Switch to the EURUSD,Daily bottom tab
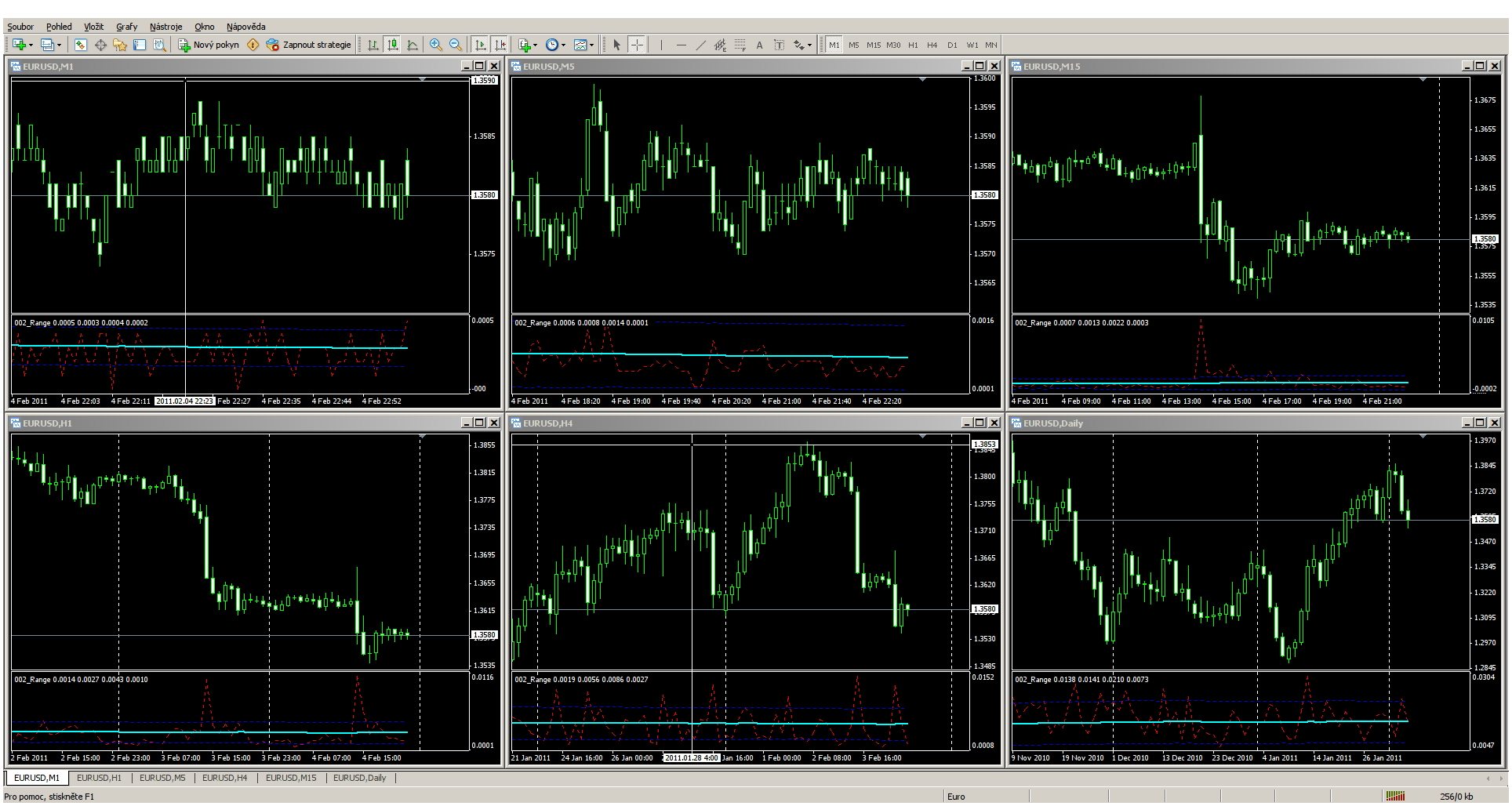1512x806 pixels. pyautogui.click(x=360, y=778)
